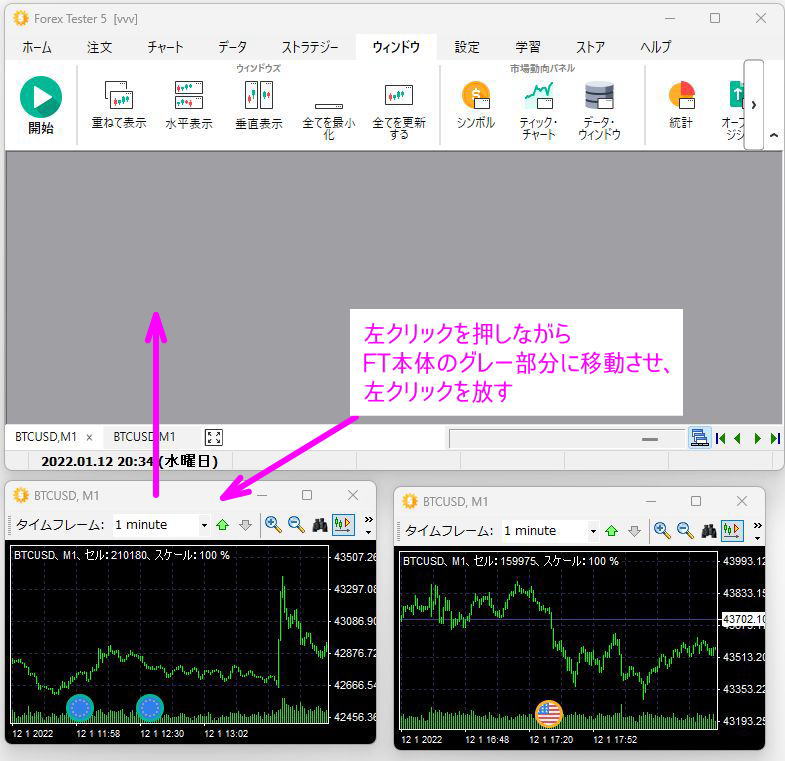The height and width of the screenshot is (761, 785).
Task: Jump to first bar playback button
Action: point(720,439)
